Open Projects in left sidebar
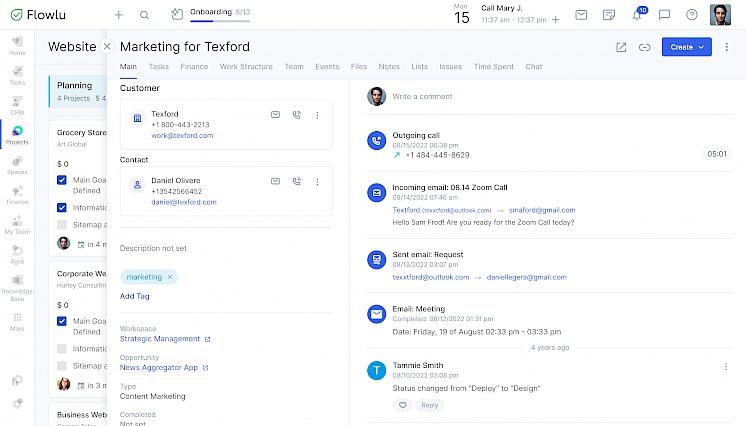Screen dimensions: 746x426 [17, 136]
